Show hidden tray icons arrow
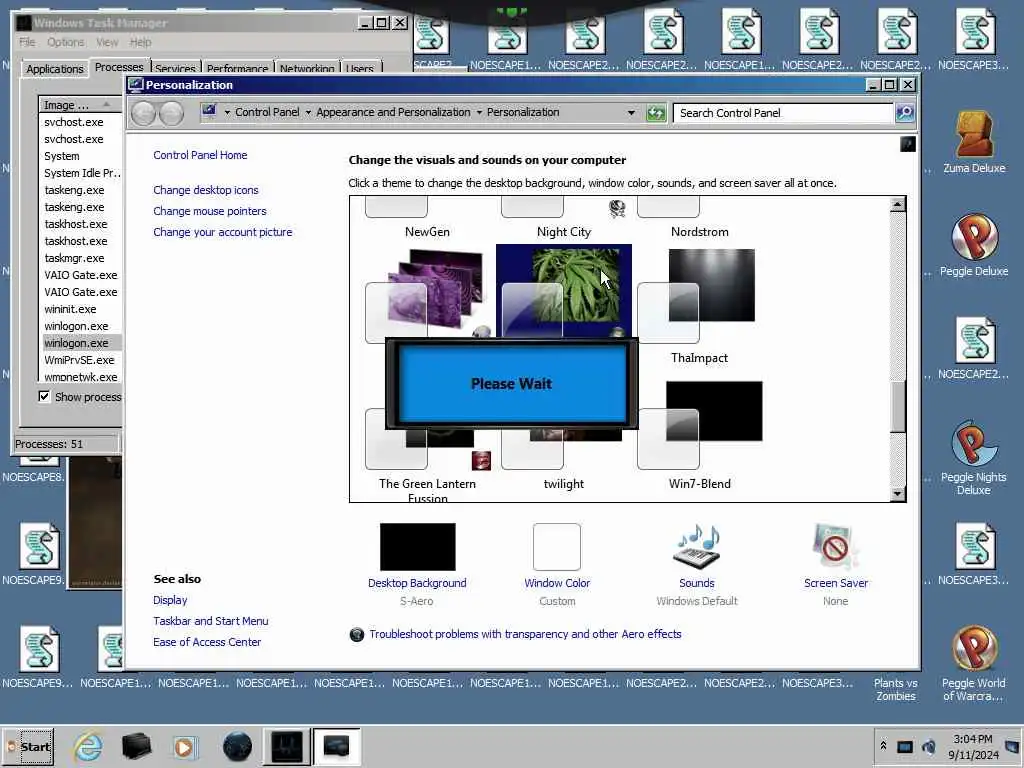 pyautogui.click(x=883, y=745)
